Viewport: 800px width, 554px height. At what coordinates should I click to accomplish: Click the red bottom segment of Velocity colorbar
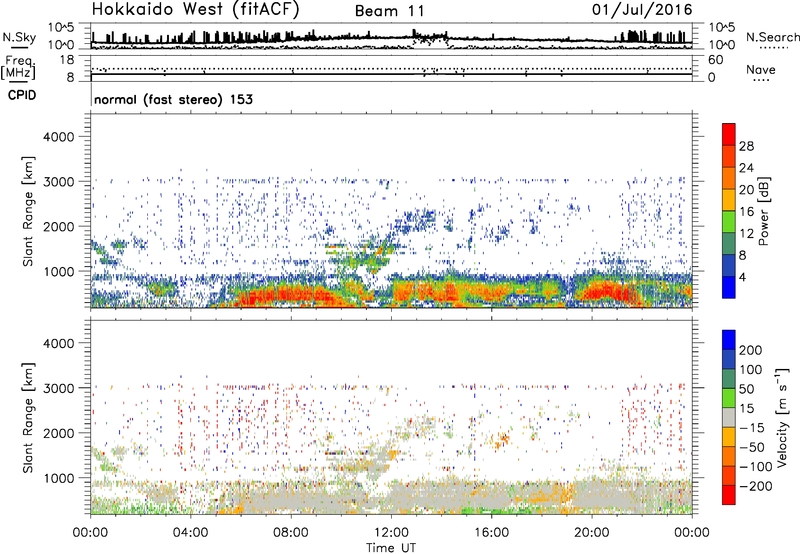[x=729, y=495]
